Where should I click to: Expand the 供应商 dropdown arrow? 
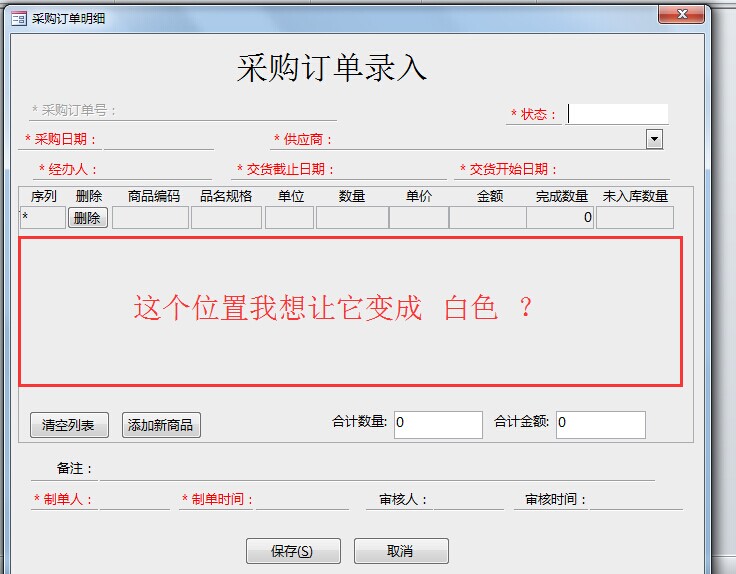654,139
